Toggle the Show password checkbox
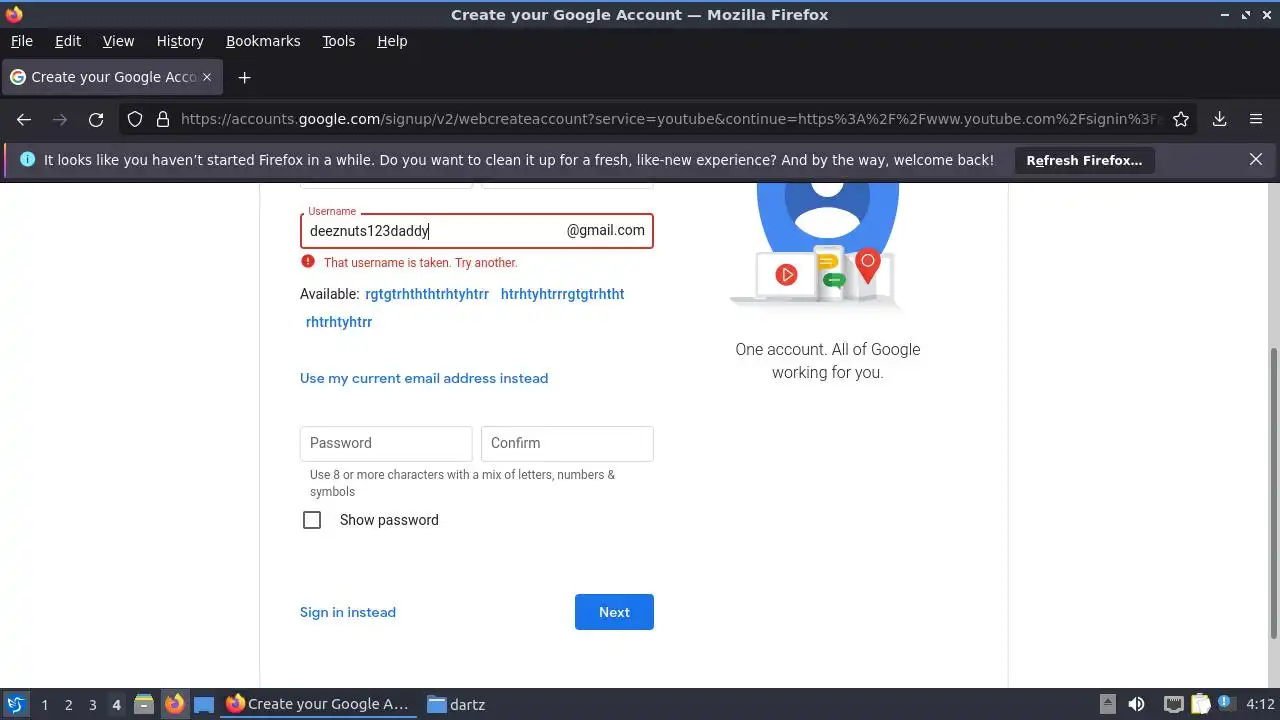 click(x=312, y=520)
